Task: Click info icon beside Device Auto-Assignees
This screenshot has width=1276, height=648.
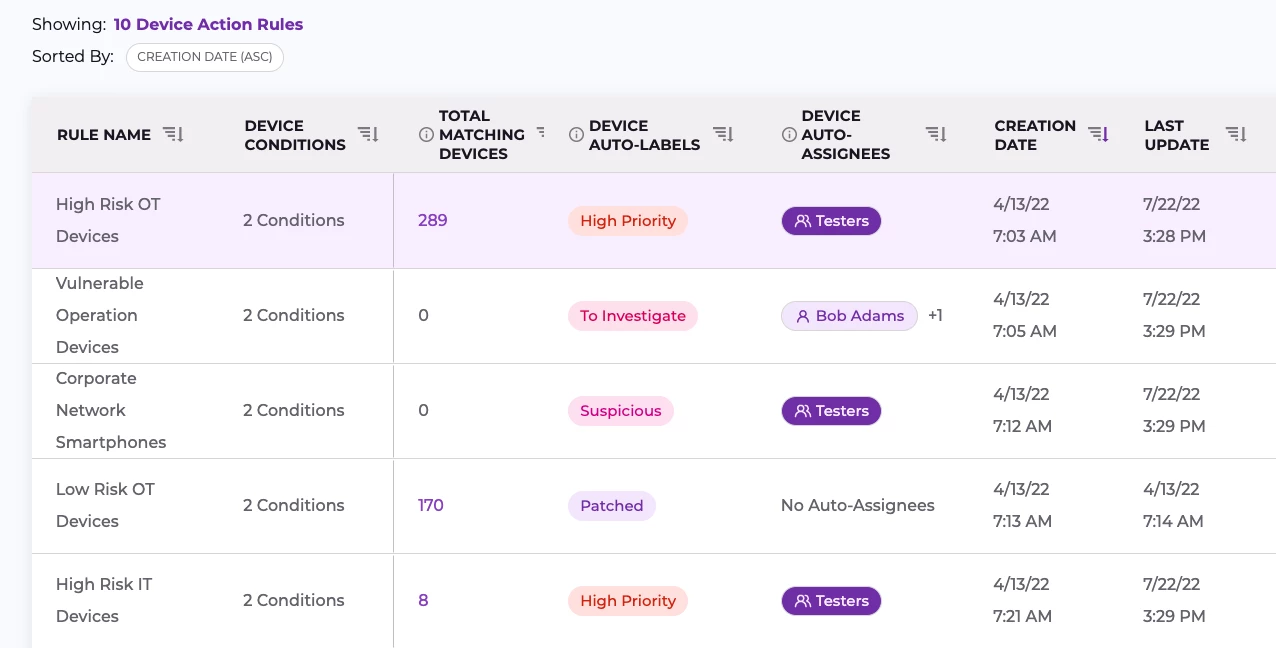Action: pos(789,134)
